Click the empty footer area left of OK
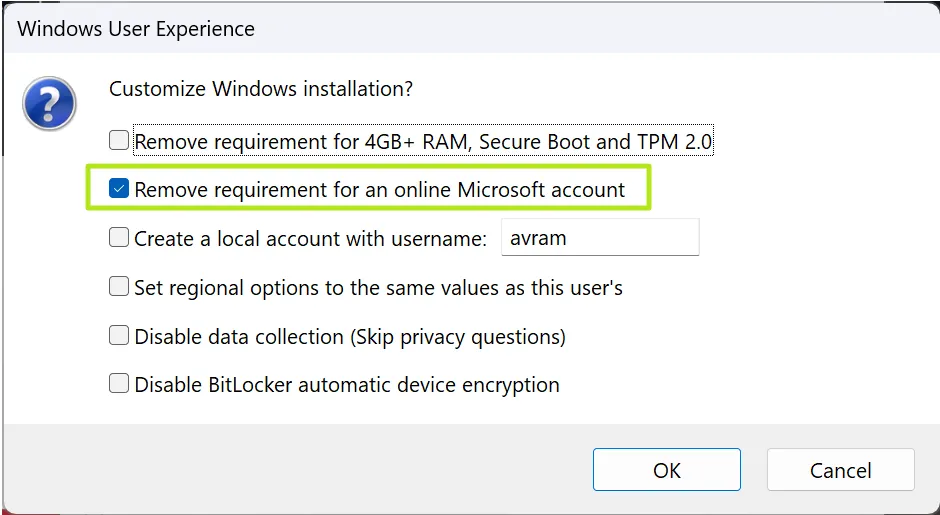 point(300,469)
